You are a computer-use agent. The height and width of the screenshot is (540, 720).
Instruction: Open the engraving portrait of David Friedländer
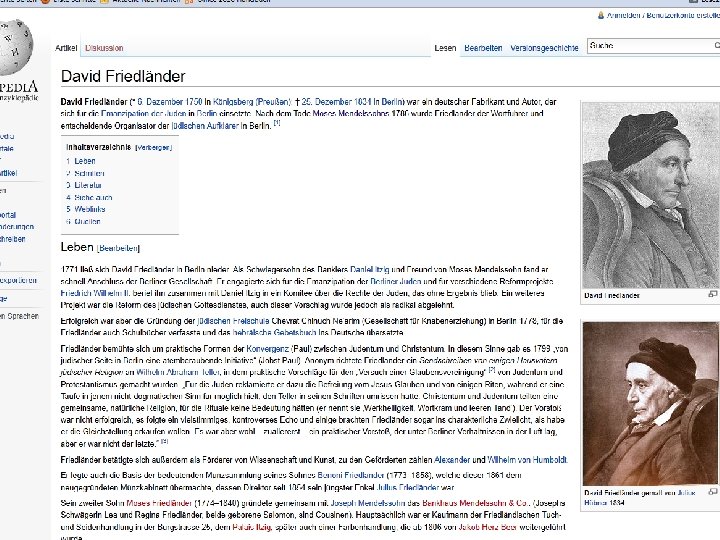click(x=650, y=195)
